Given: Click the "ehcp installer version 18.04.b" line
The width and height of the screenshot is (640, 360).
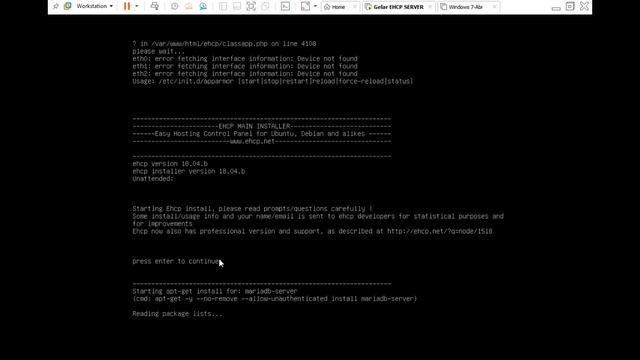Looking at the screenshot, I should [x=189, y=171].
